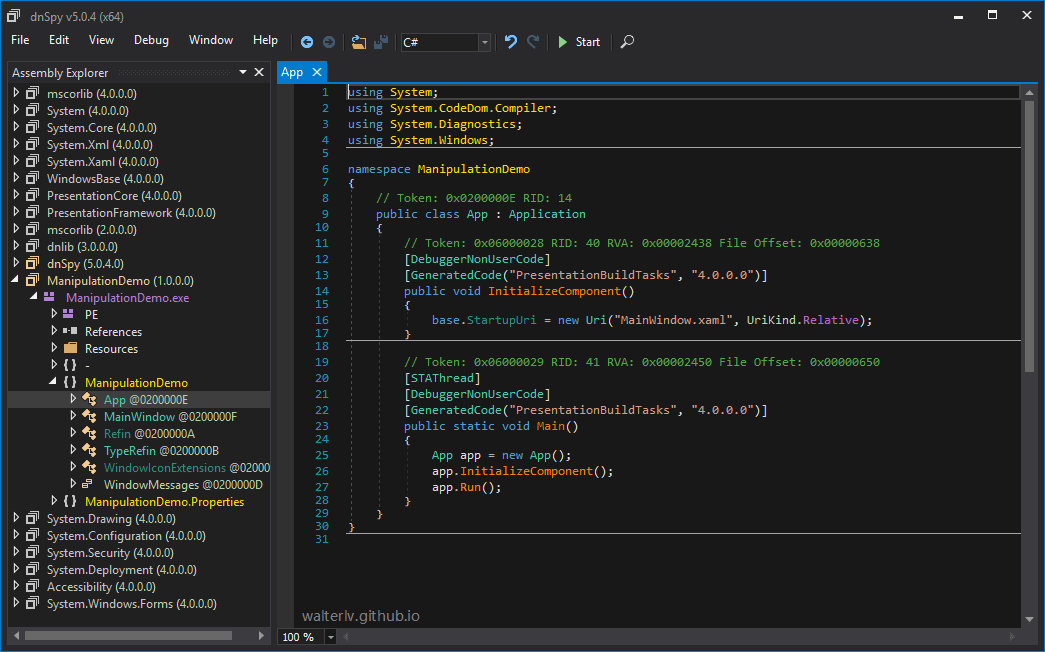Viewport: 1045px width, 652px height.
Task: Click the Resources folder icon
Action: pos(71,348)
